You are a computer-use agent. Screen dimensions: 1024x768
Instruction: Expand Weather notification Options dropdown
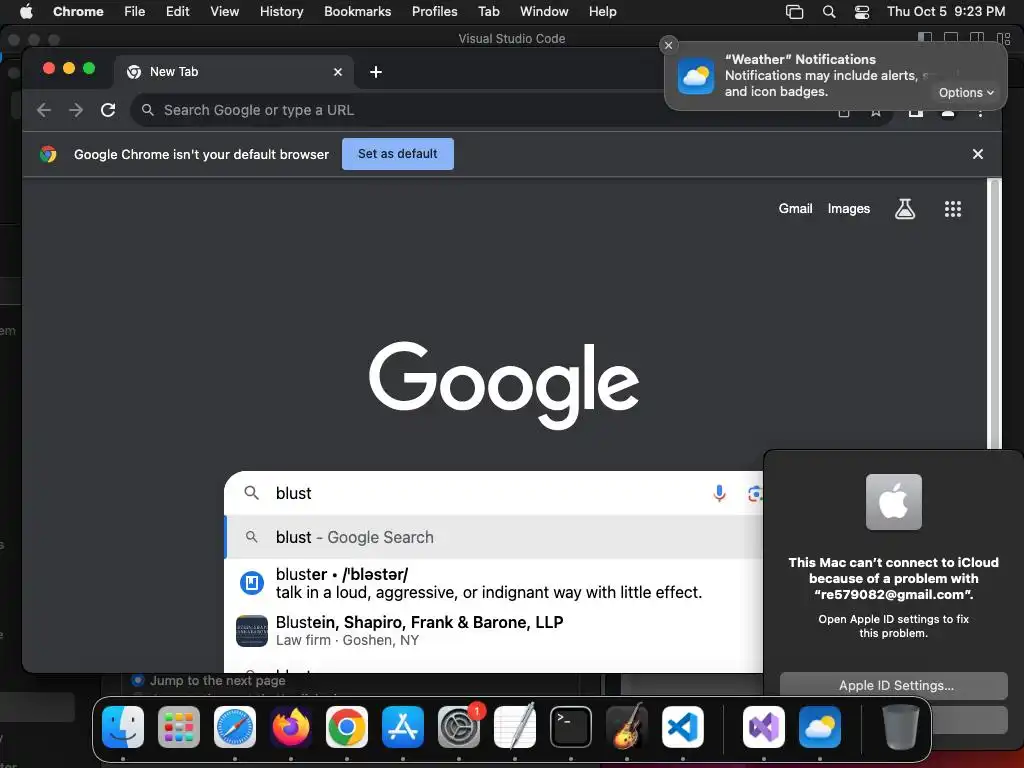966,93
